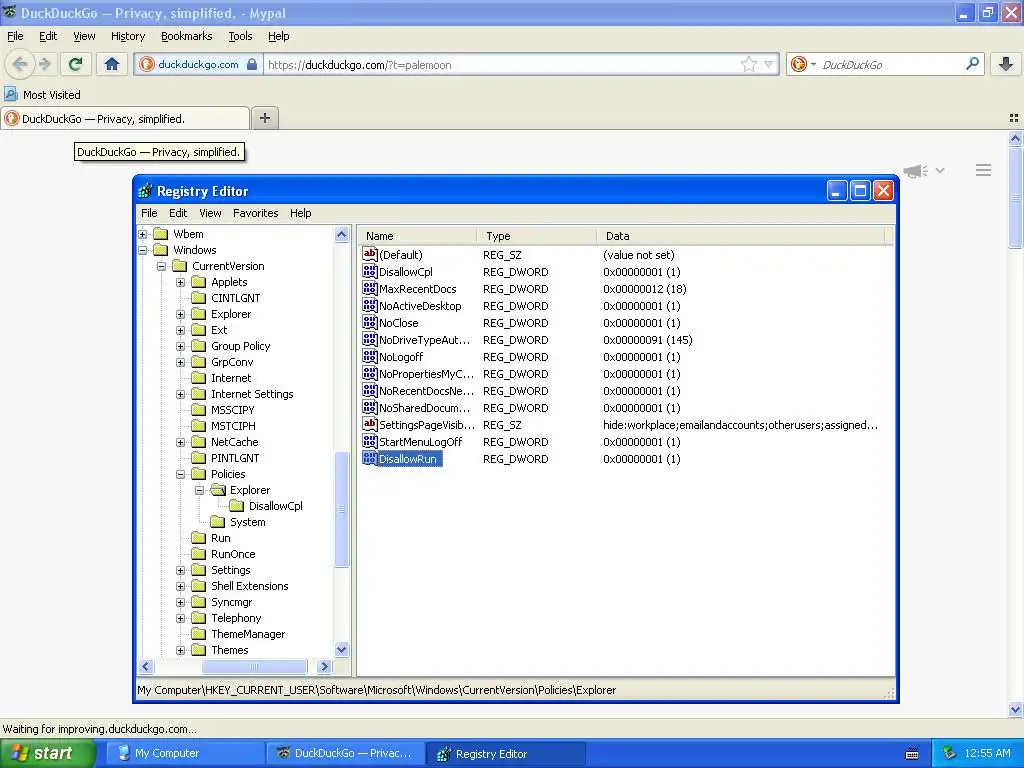Switch to My Computer taskbar button
This screenshot has width=1024, height=768.
(184, 754)
